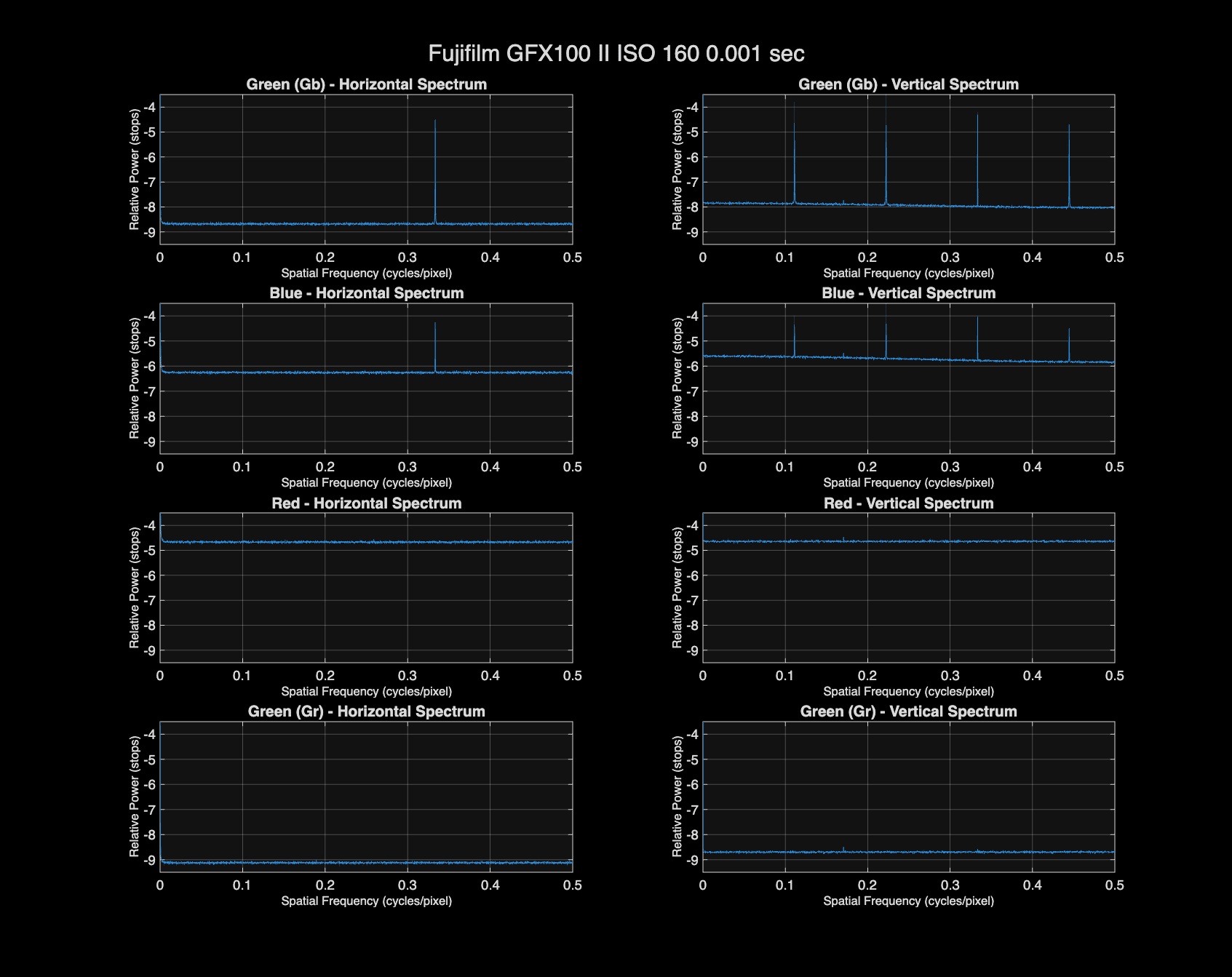Select the 'Green (Gb) - Horizontal Spectrum' subplot title
The width and height of the screenshot is (1232, 977).
click(x=366, y=84)
